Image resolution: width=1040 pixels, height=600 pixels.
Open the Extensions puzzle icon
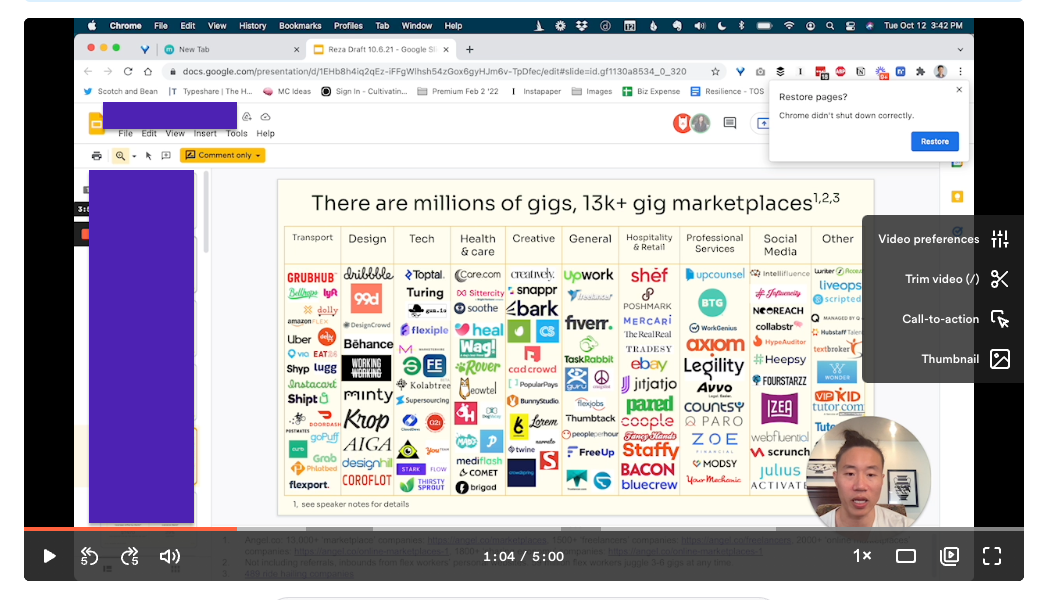pos(920,71)
